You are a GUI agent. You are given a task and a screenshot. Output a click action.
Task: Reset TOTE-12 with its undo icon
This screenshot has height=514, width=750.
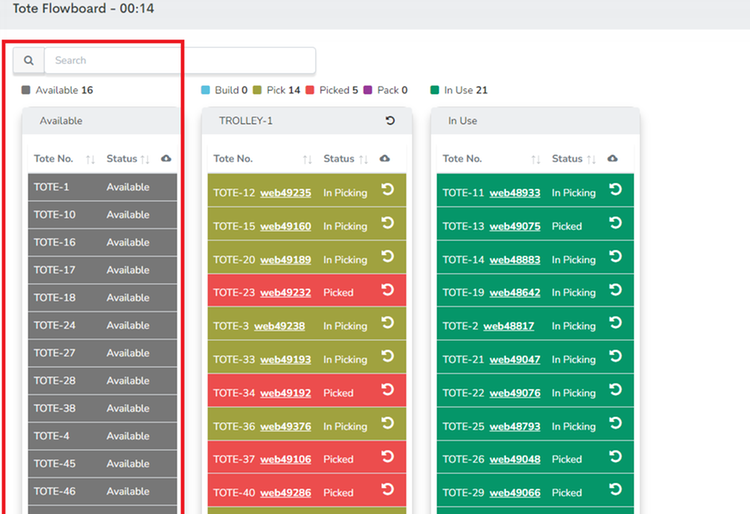point(387,191)
